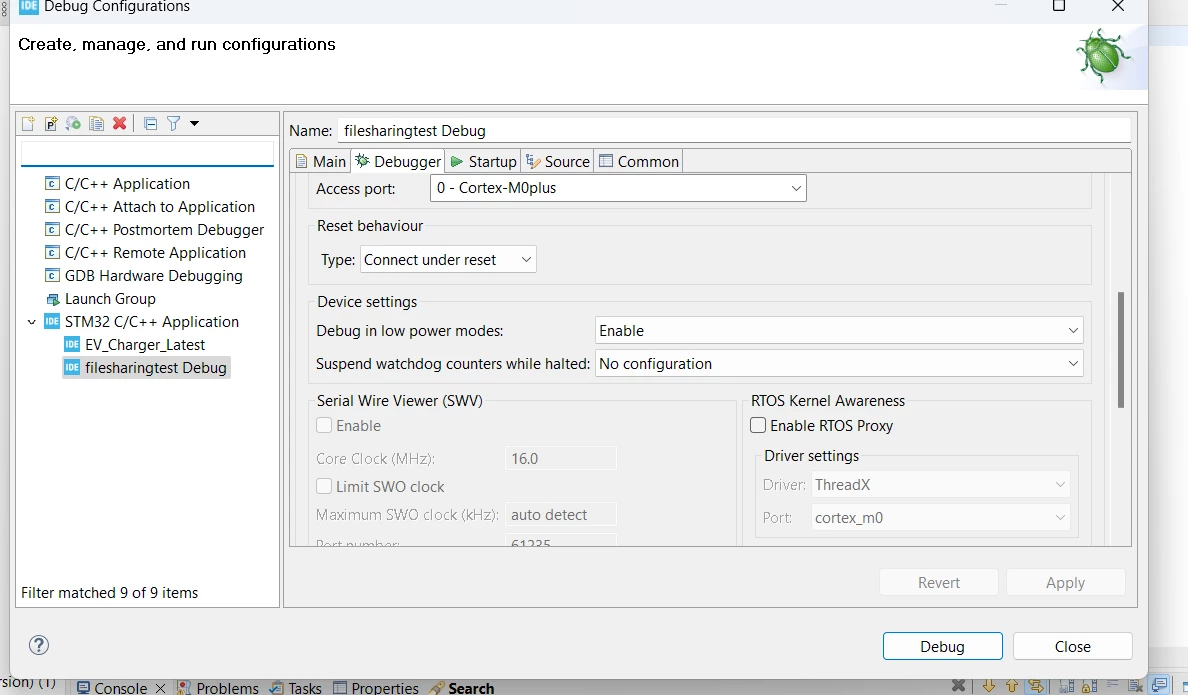Viewport: 1188px width, 695px height.
Task: Click the down arrow icon in Search toolbar
Action: tap(988, 686)
